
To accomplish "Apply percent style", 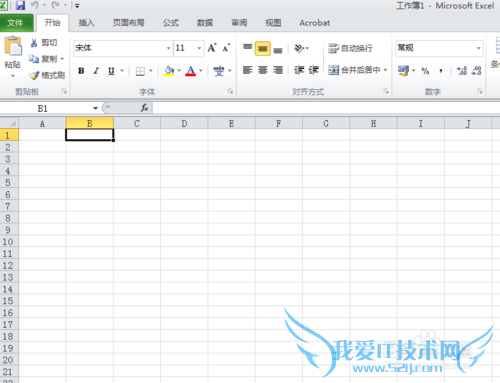I will (425, 71).
